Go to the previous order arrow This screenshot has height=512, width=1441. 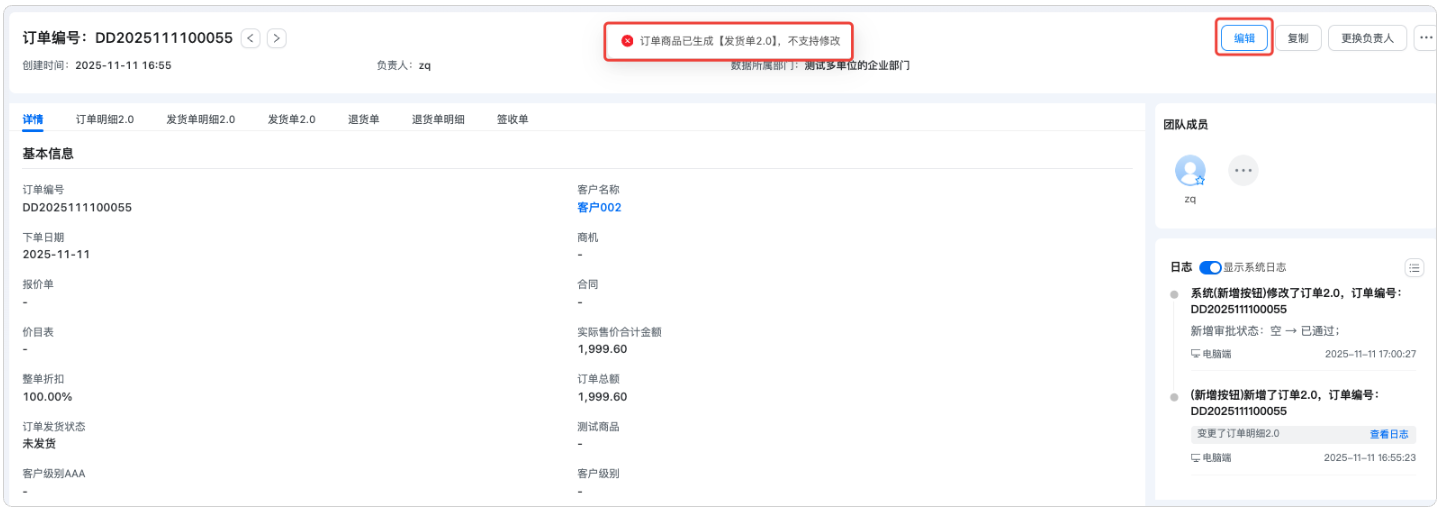(251, 38)
